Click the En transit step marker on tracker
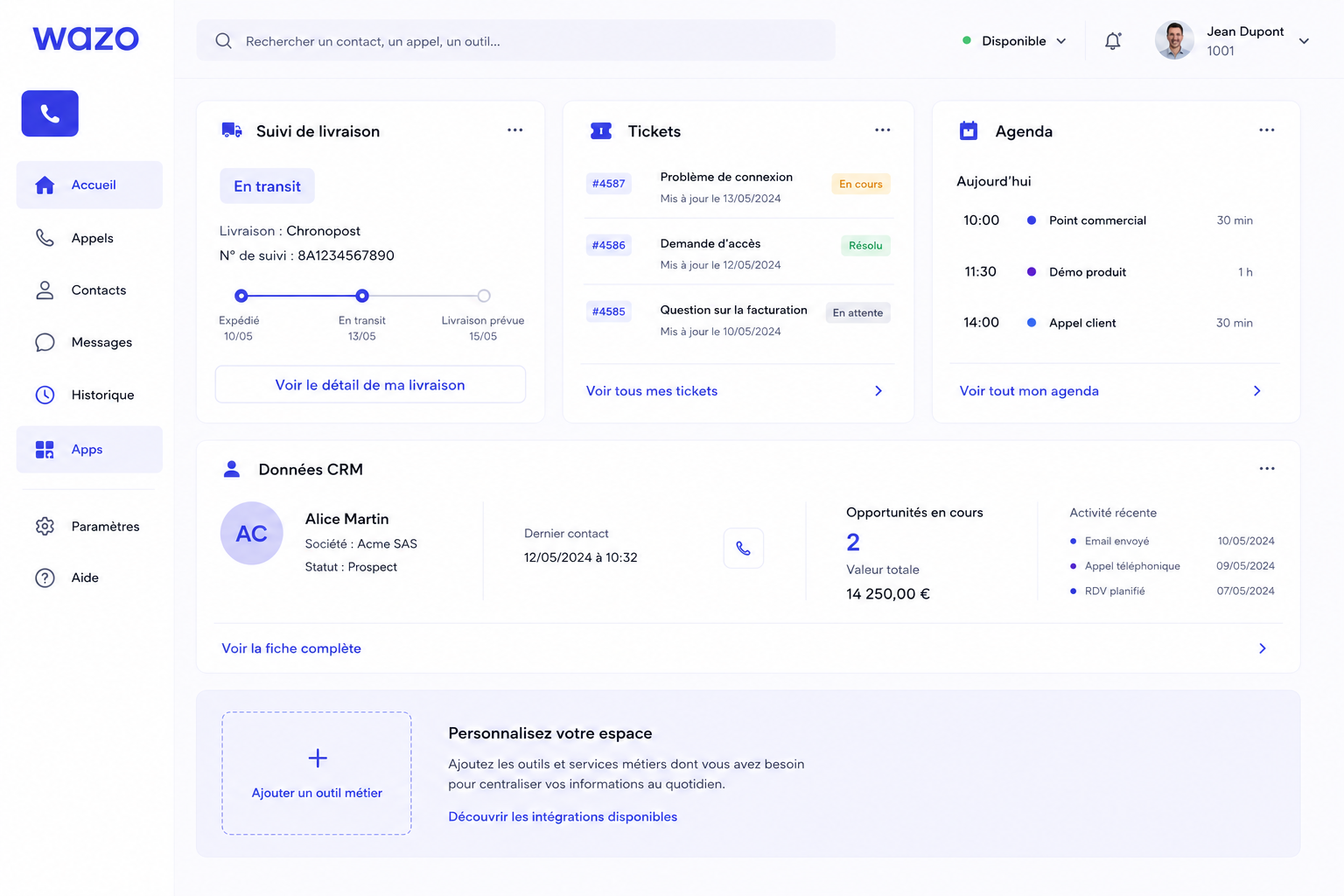1344x896 pixels. pos(362,296)
